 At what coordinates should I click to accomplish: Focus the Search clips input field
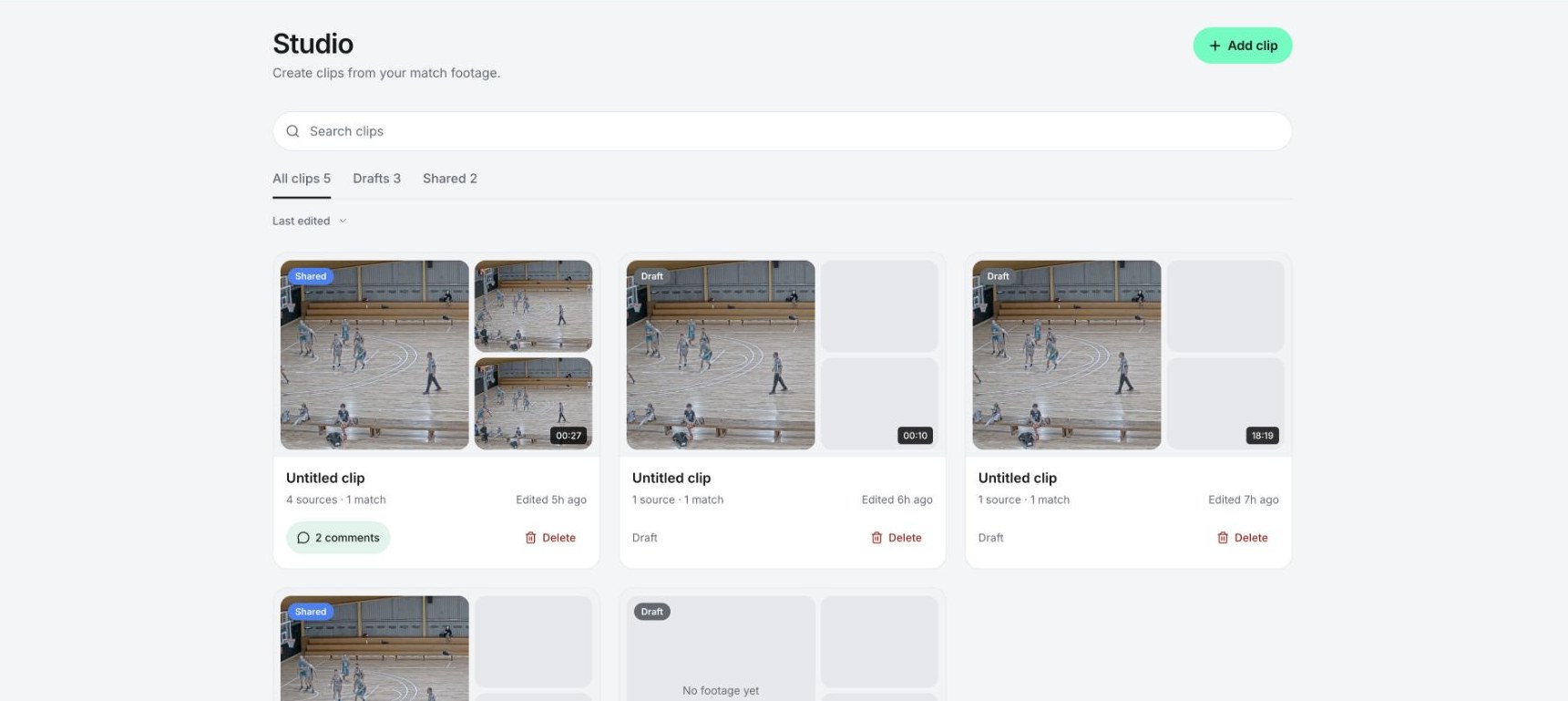[x=783, y=131]
